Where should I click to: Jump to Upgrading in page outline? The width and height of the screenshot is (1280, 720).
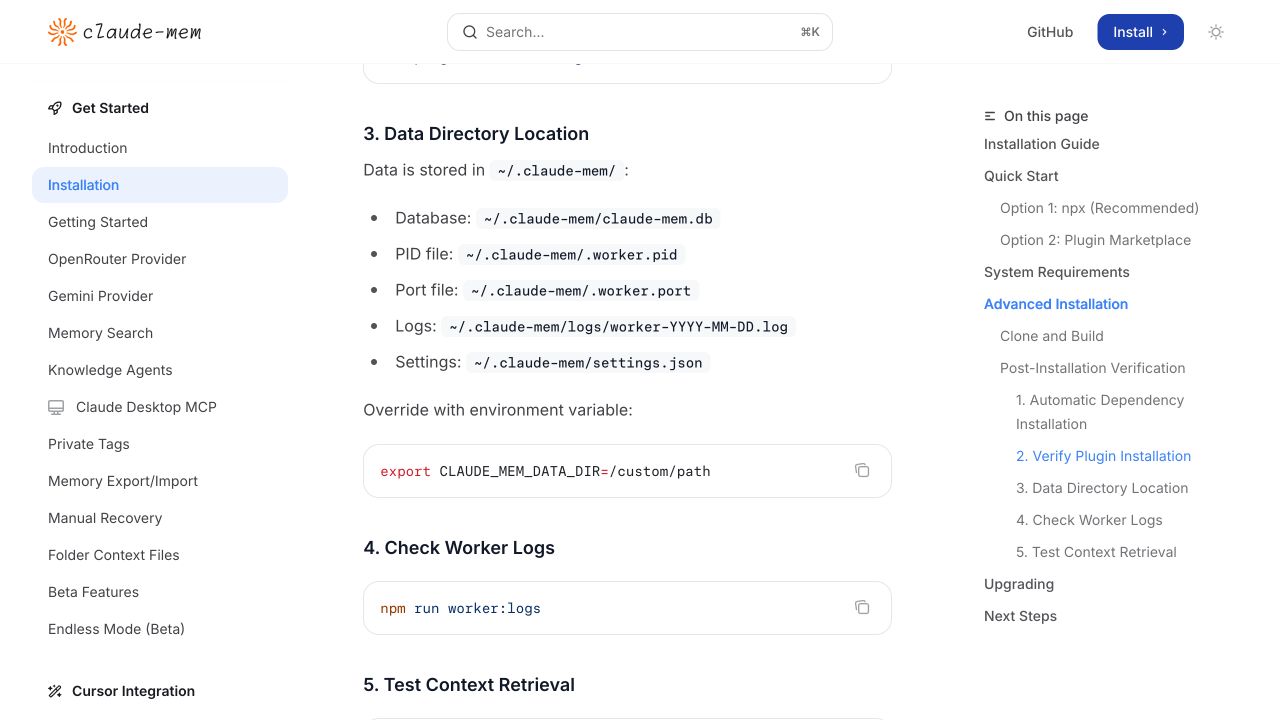pyautogui.click(x=1019, y=584)
